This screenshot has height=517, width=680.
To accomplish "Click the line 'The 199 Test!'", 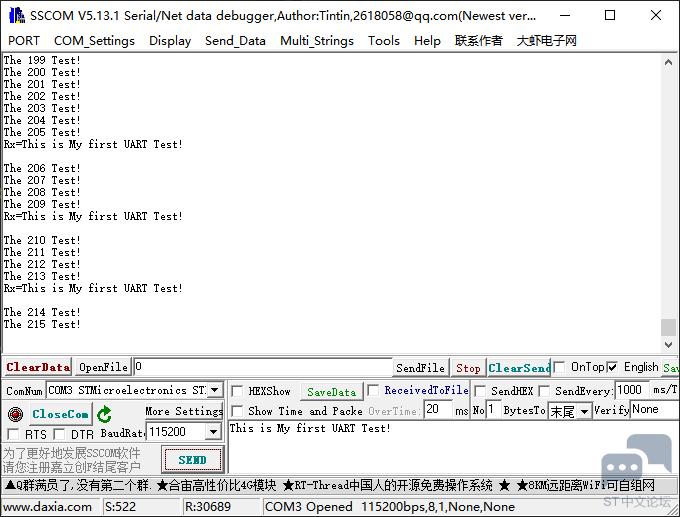I will tap(42, 60).
